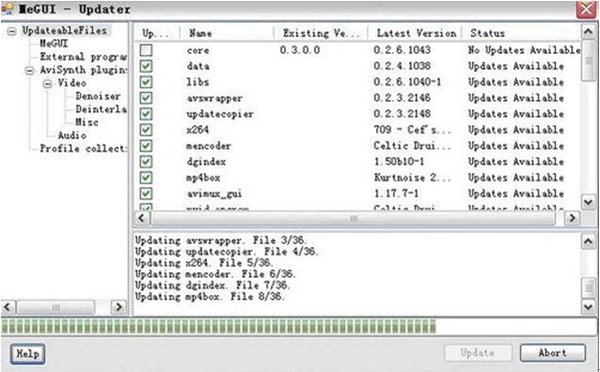Click log line 'Updating x264. File 5/36.'

point(204,263)
